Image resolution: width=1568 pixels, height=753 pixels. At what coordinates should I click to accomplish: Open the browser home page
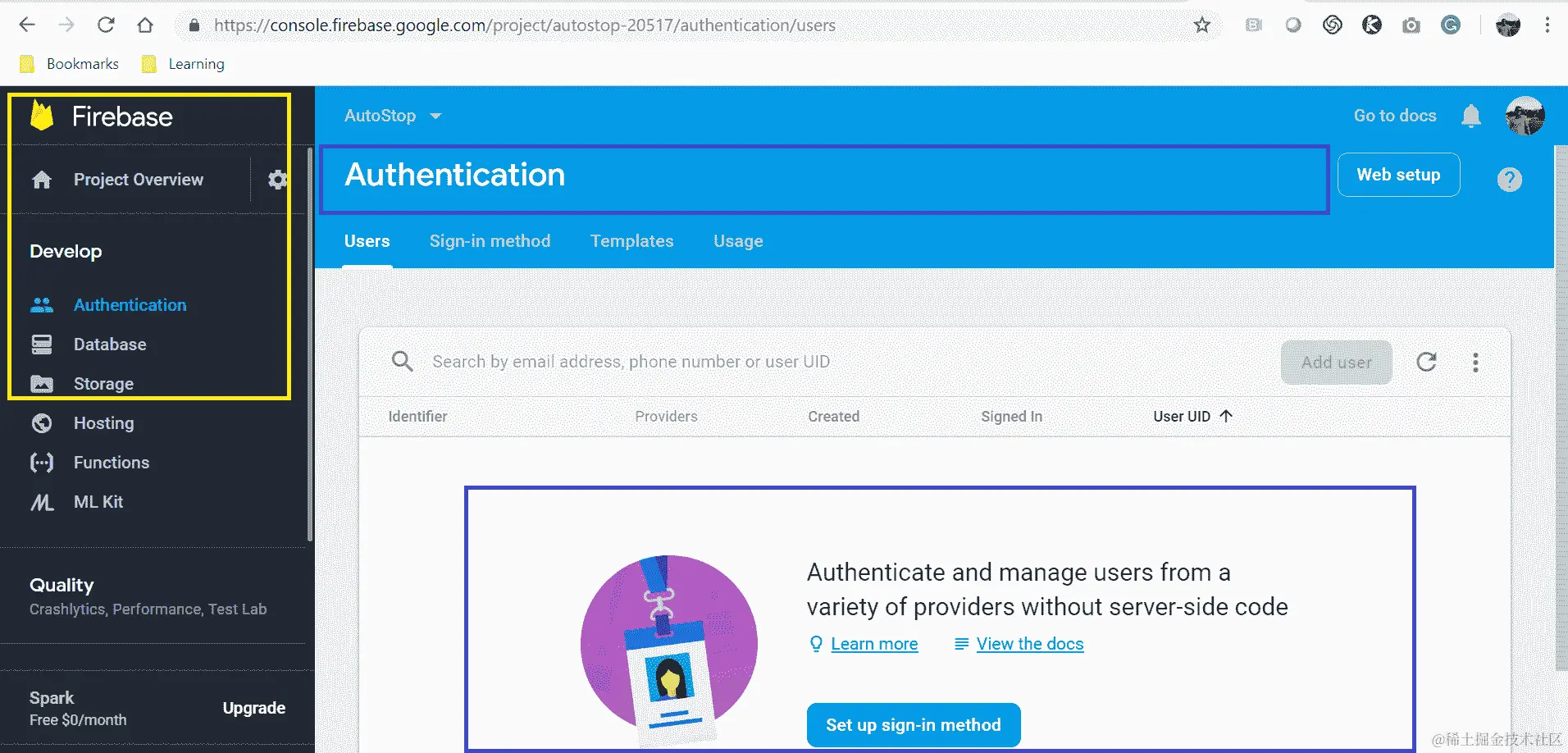[145, 25]
